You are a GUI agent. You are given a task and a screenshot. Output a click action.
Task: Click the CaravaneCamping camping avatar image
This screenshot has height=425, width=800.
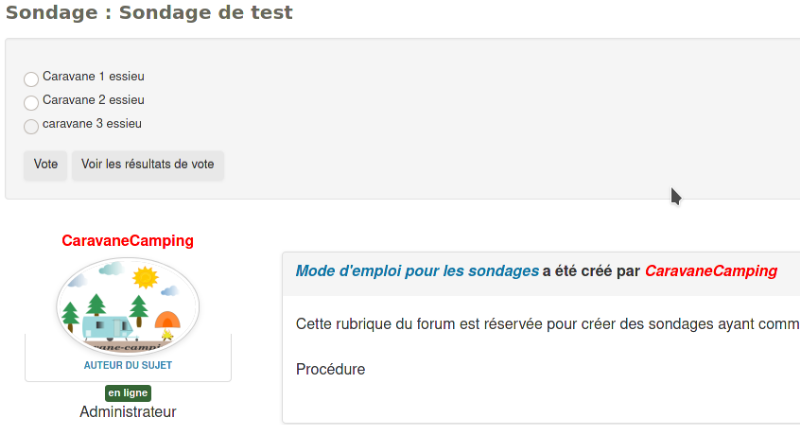(x=128, y=305)
